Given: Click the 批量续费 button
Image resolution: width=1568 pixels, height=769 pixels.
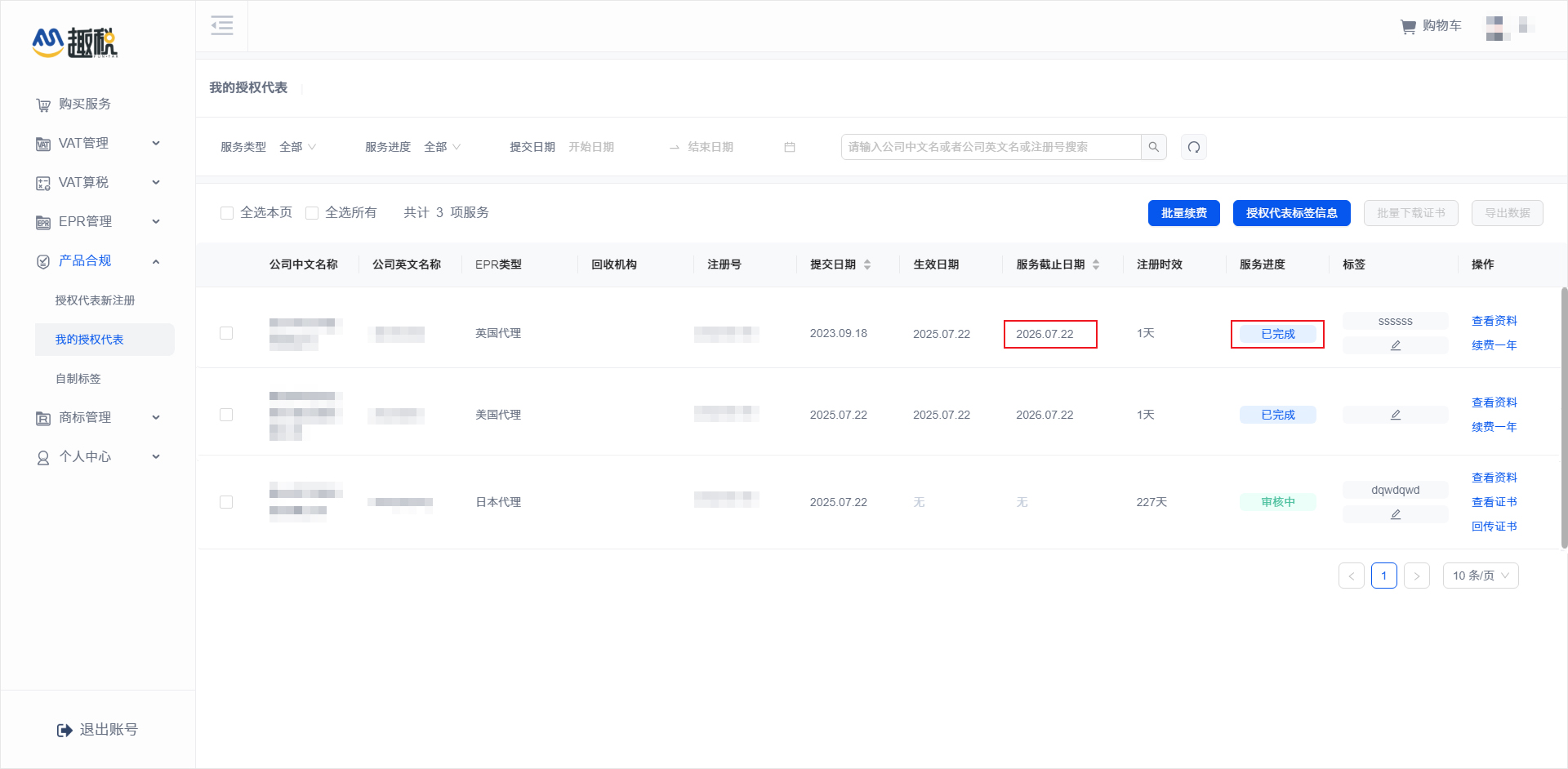Looking at the screenshot, I should click(x=1183, y=213).
